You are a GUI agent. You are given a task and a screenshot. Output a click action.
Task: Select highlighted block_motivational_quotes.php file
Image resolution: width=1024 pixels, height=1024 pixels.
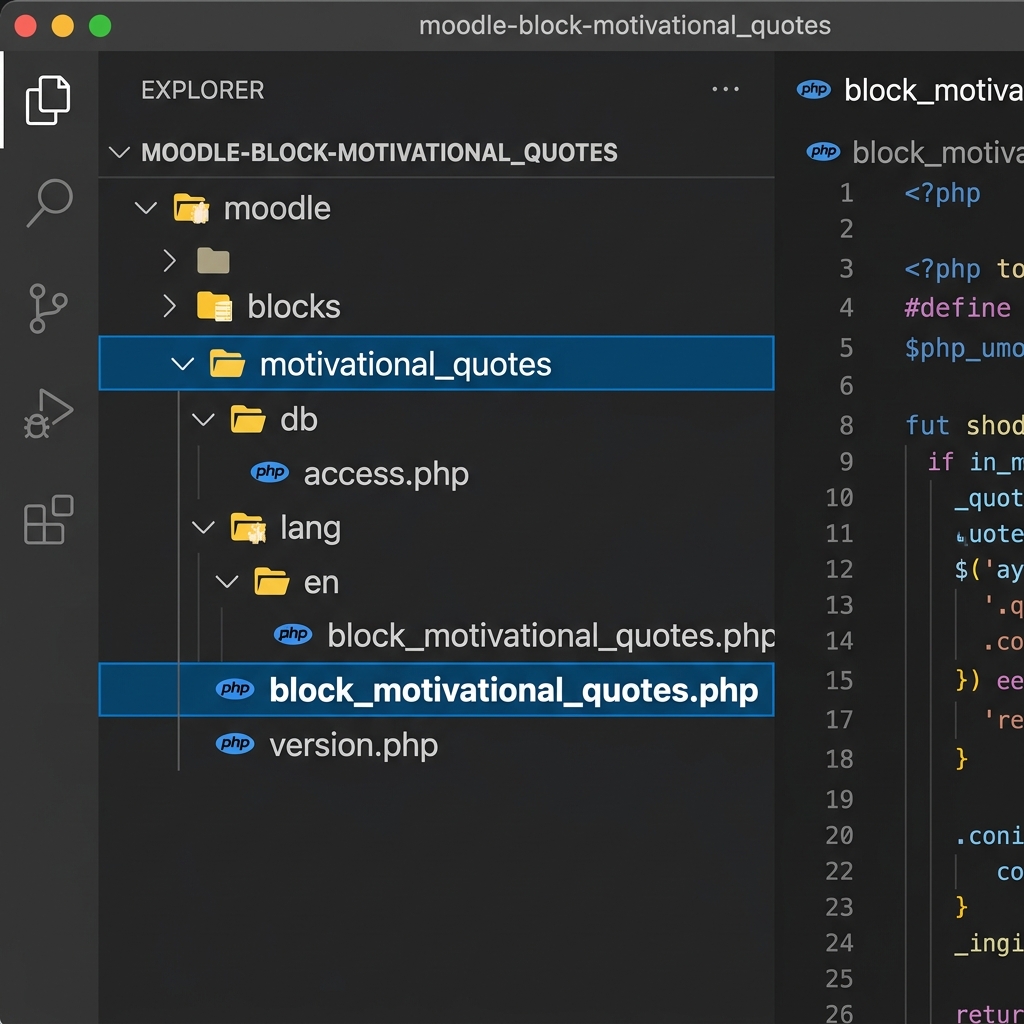pyautogui.click(x=436, y=690)
